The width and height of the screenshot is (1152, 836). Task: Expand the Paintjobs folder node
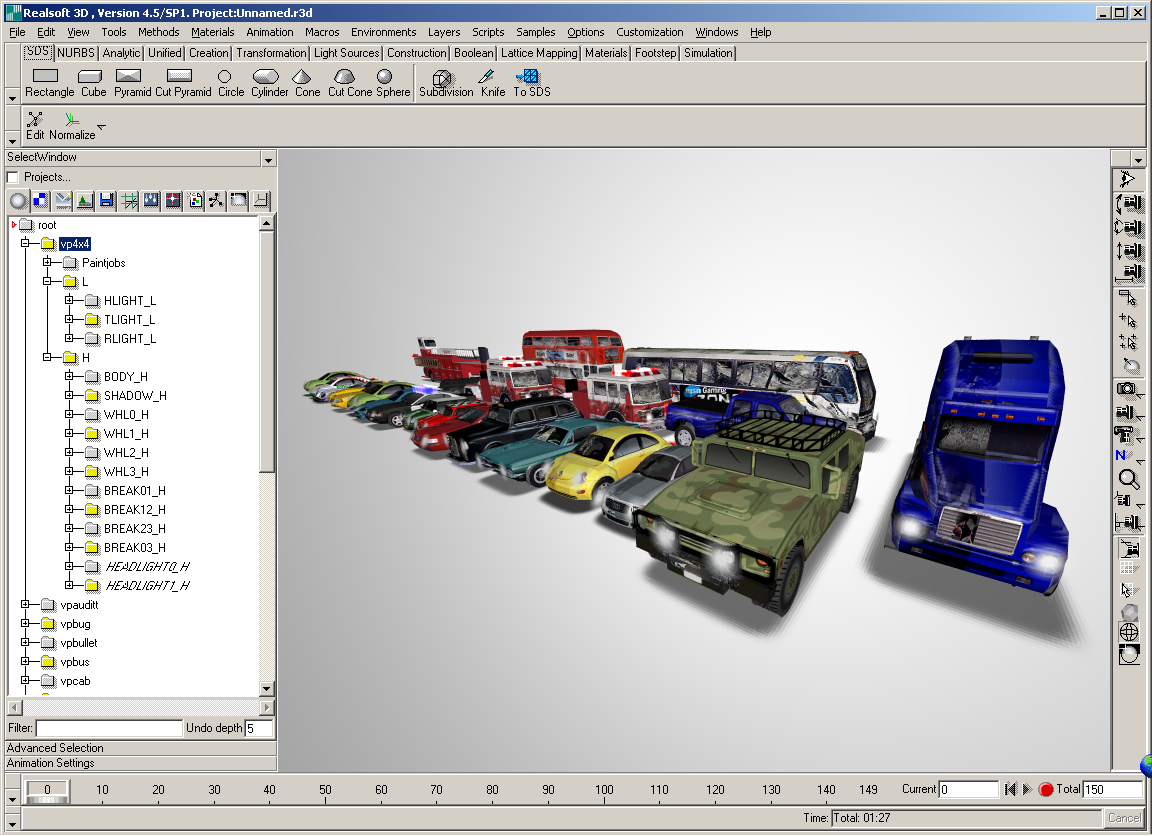tap(48, 263)
